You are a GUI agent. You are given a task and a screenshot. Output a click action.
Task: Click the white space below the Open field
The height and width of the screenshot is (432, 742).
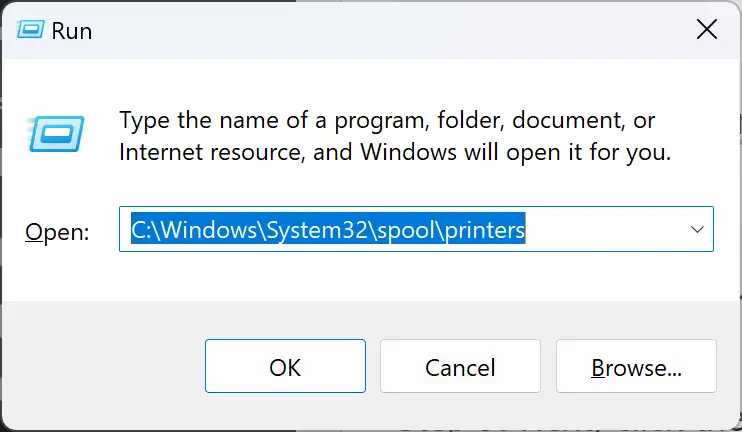tap(416, 276)
